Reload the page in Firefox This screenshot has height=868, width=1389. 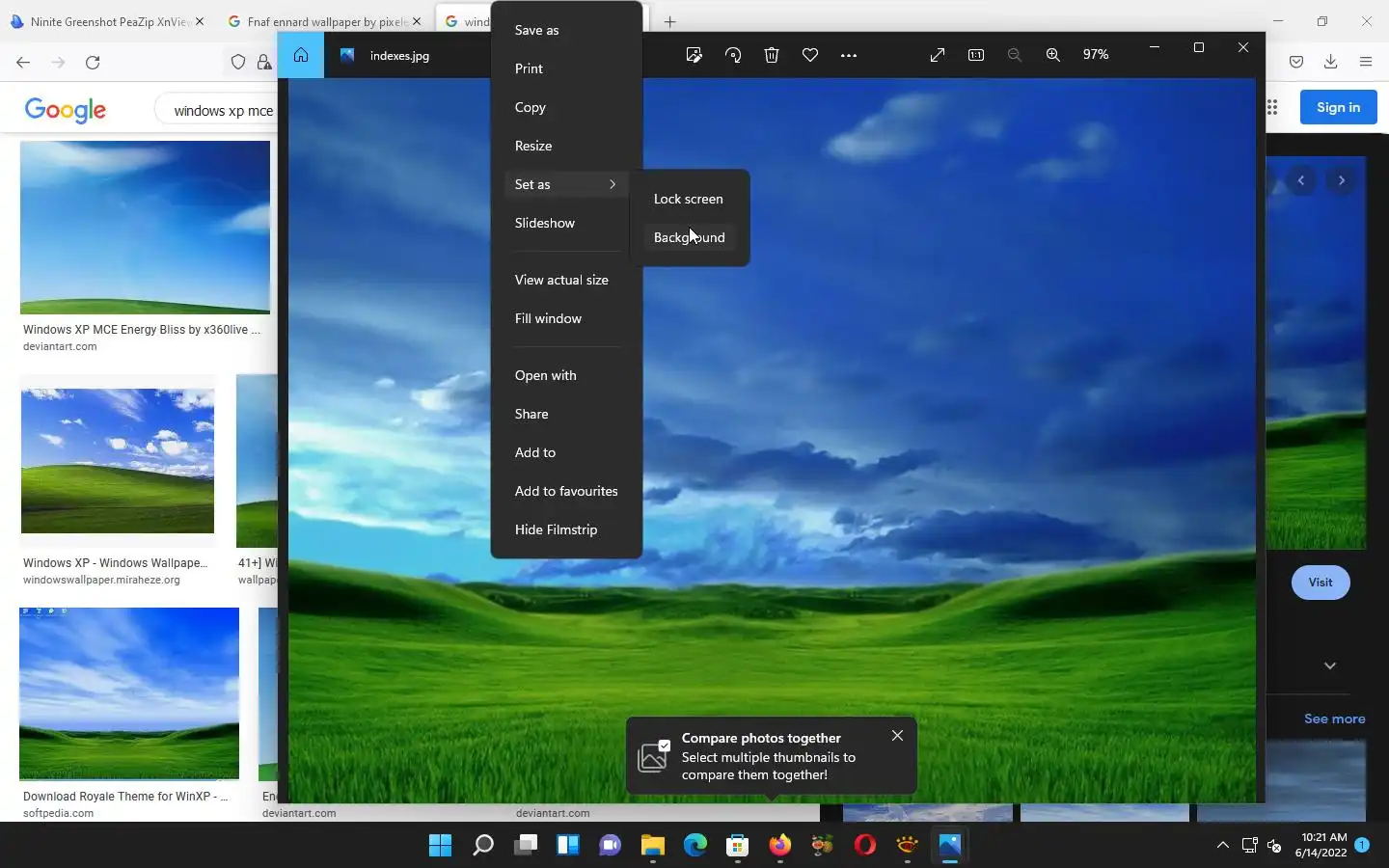tap(93, 63)
